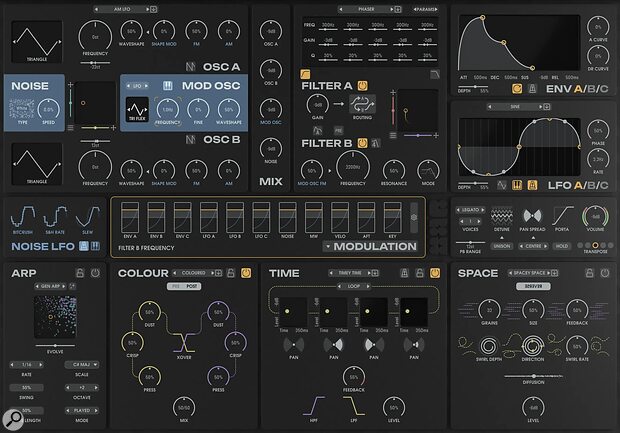Open the AM LFO preset selector above OSC A
The image size is (620, 433).
point(122,9)
